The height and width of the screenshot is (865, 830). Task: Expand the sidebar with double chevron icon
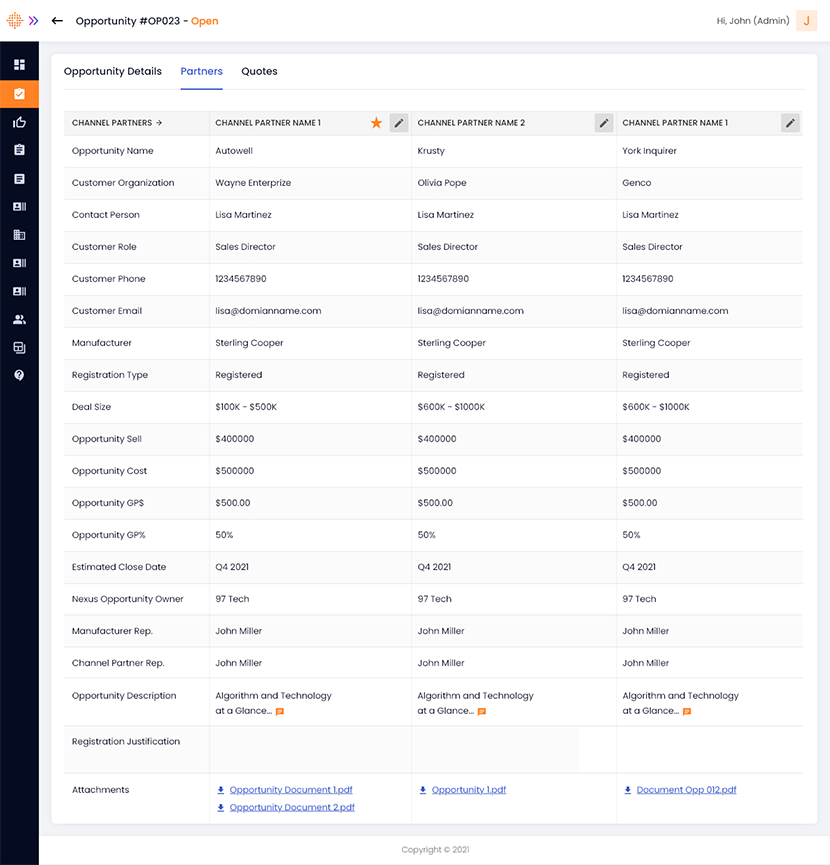pyautogui.click(x=34, y=20)
